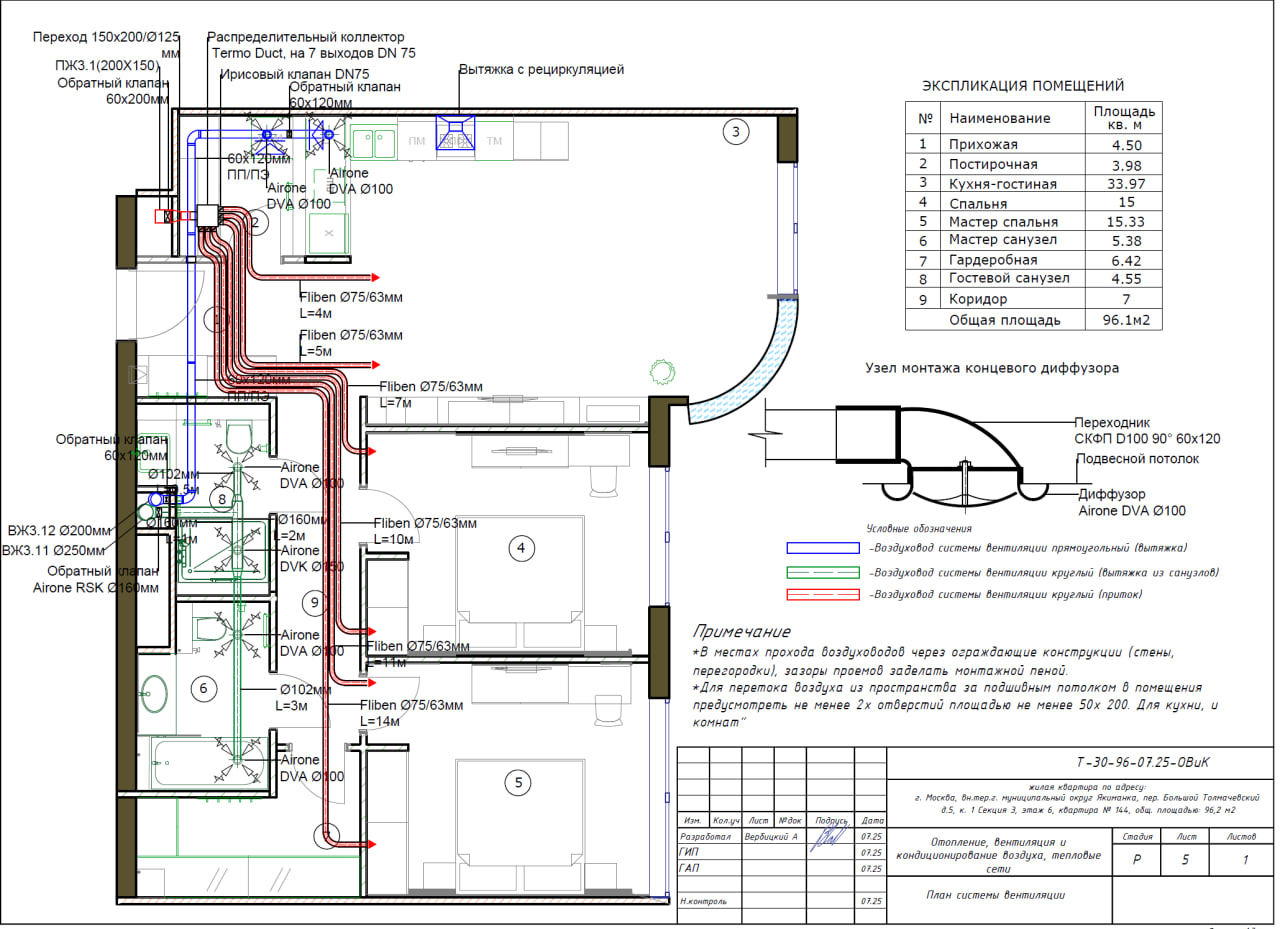The width and height of the screenshot is (1280, 929).
Task: Select the Fliben duct label with "L=4м"
Action: (x=351, y=304)
